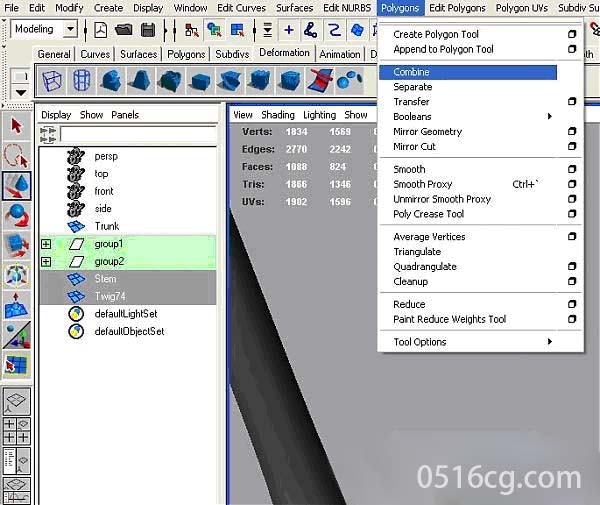The width and height of the screenshot is (600, 505).
Task: Open Reduce options box
Action: [572, 304]
